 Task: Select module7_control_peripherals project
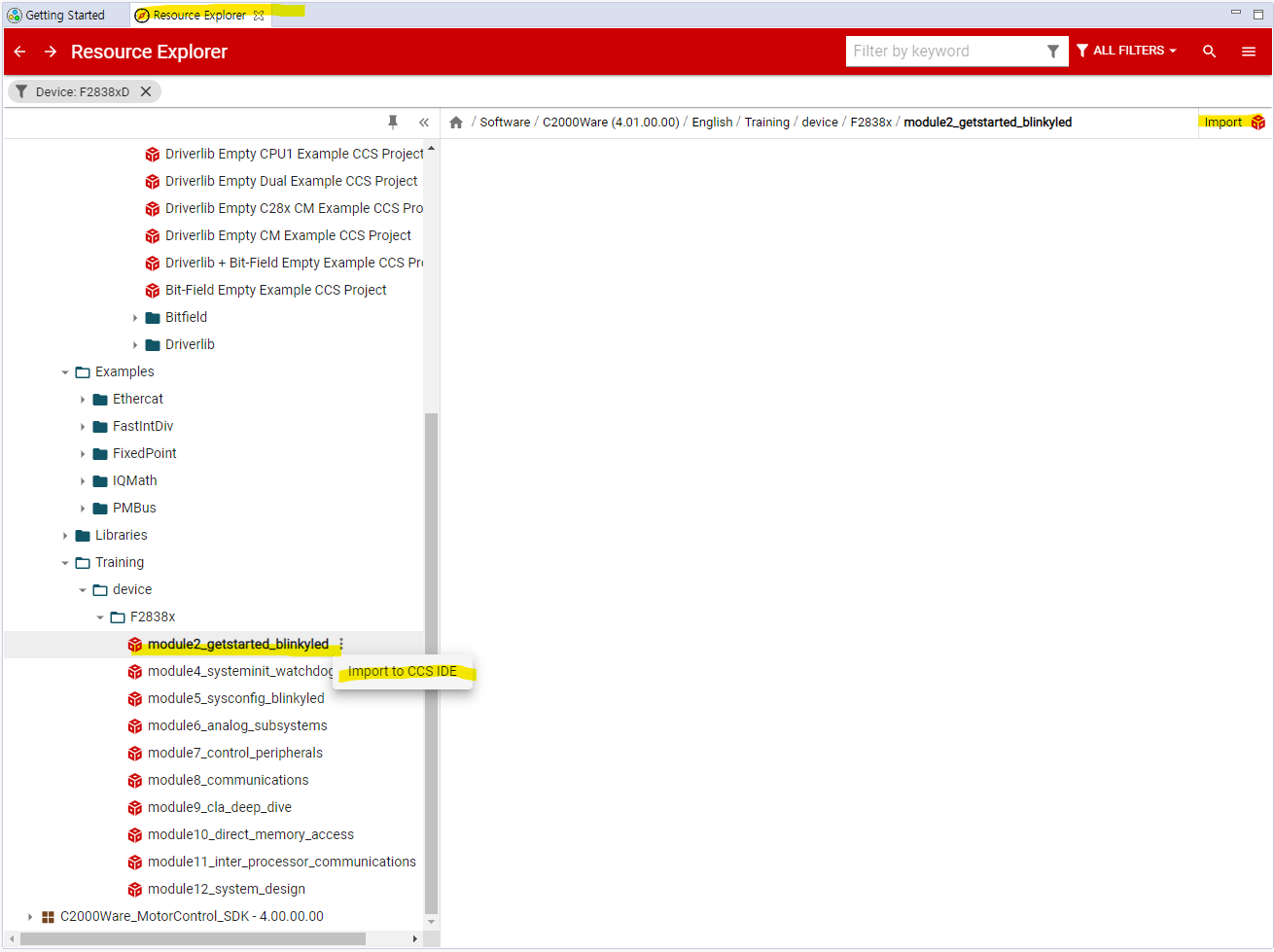tap(235, 754)
